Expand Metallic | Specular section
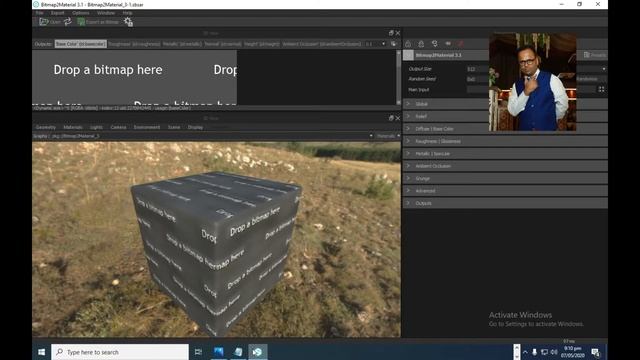Viewport: 640px width, 360px height. (x=505, y=154)
